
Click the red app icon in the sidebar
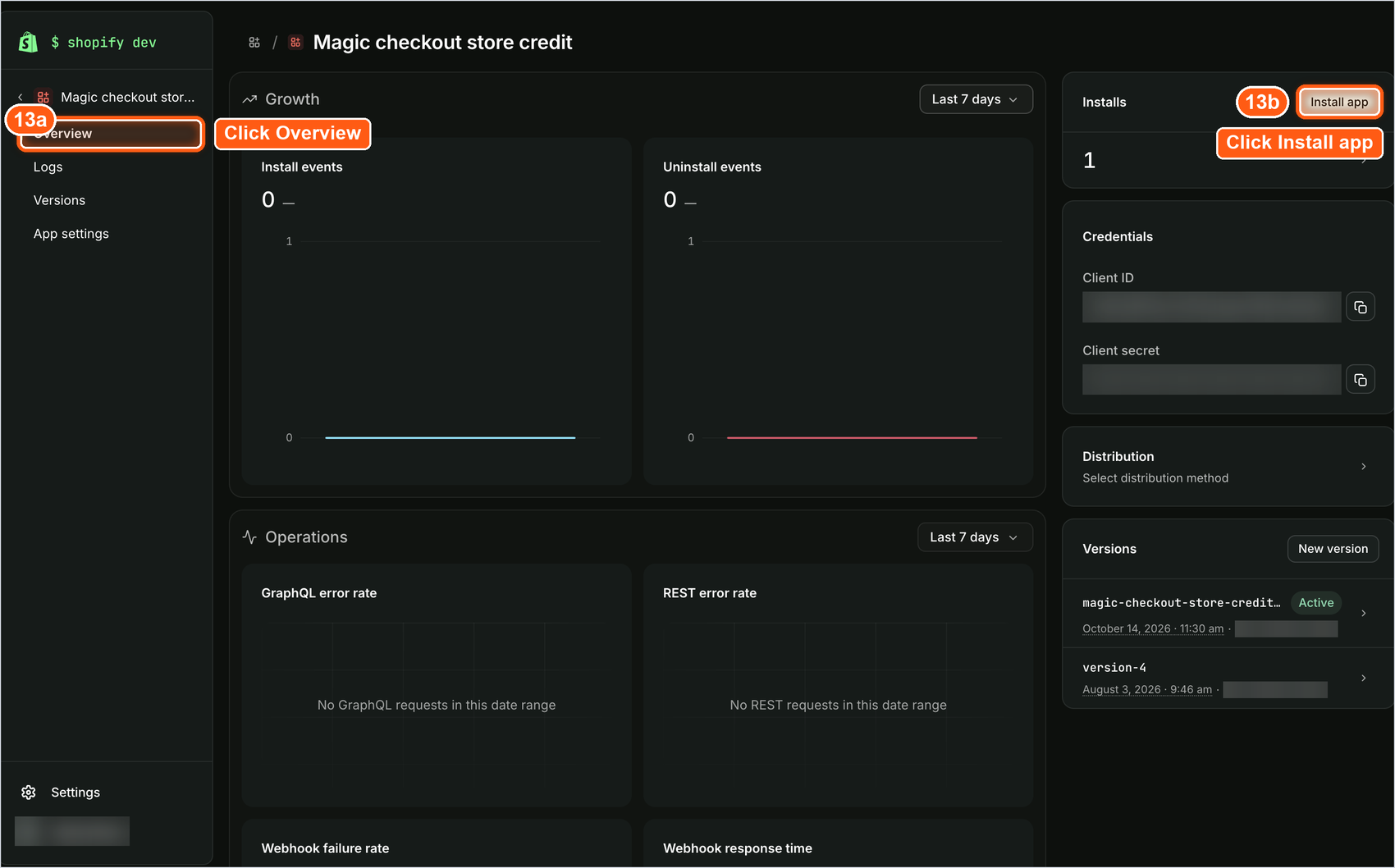pos(43,97)
